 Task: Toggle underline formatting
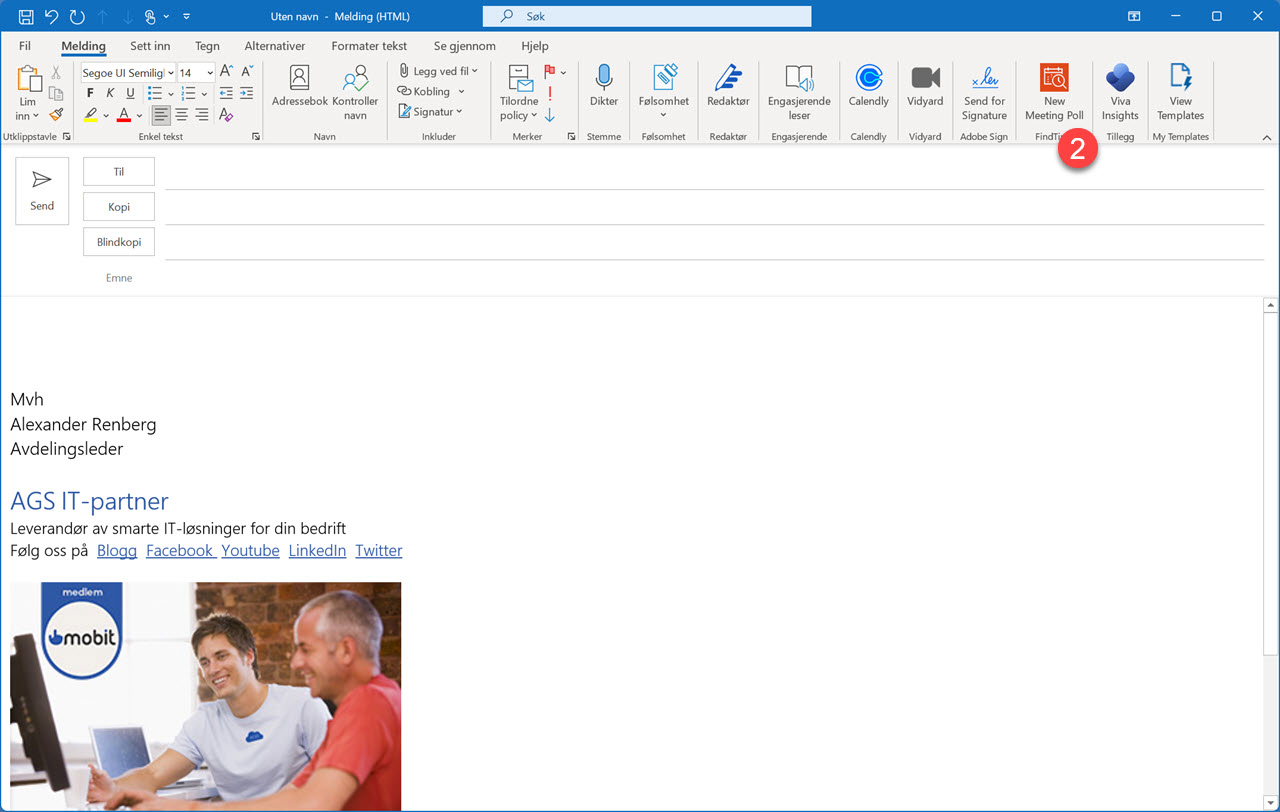tap(130, 93)
